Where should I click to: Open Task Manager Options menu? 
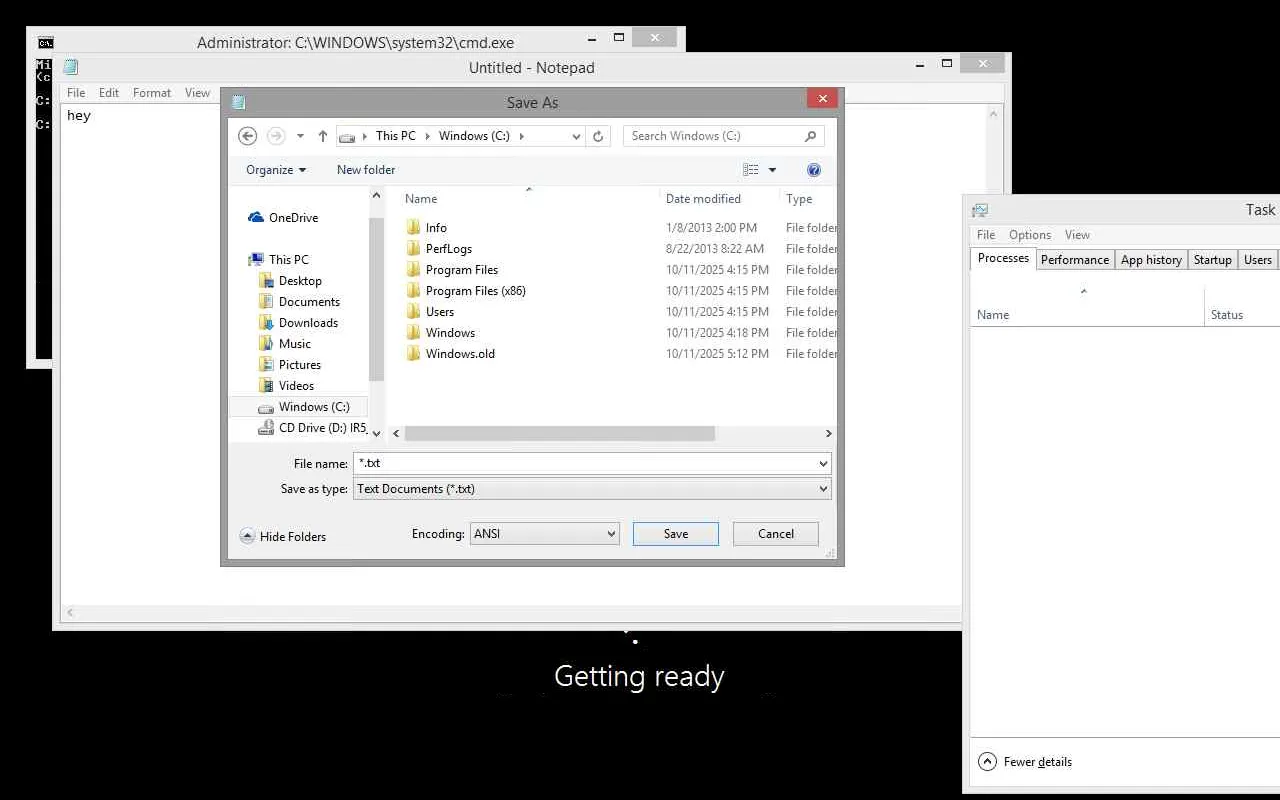1030,235
